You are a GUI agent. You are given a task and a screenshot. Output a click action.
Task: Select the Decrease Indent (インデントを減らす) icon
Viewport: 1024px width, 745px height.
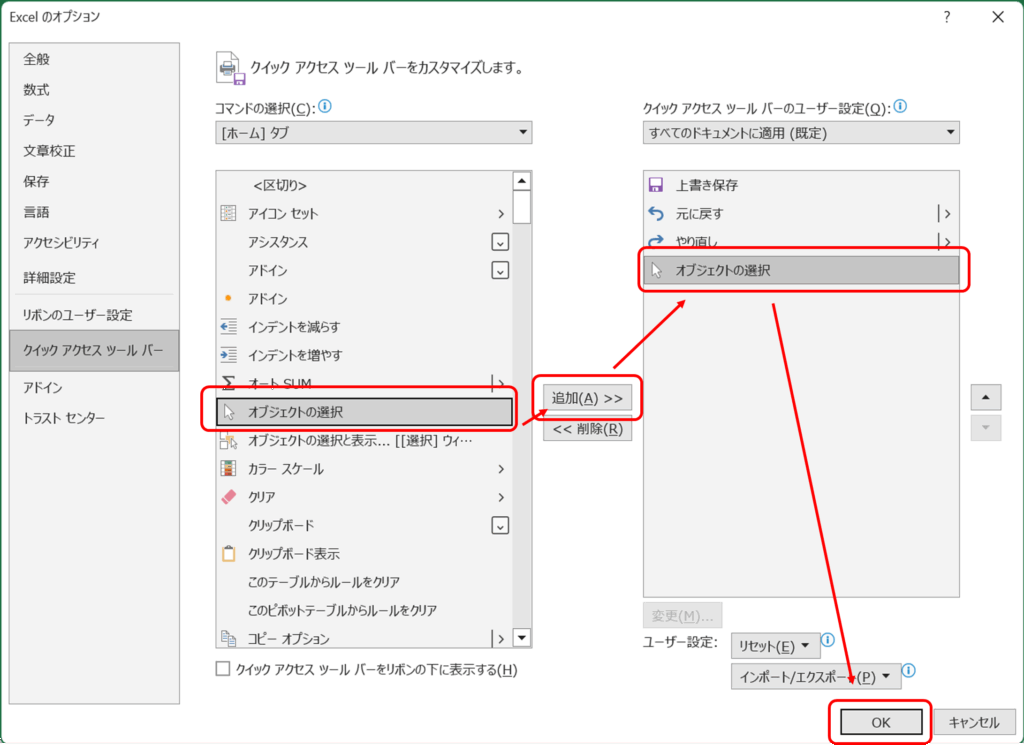coord(229,327)
